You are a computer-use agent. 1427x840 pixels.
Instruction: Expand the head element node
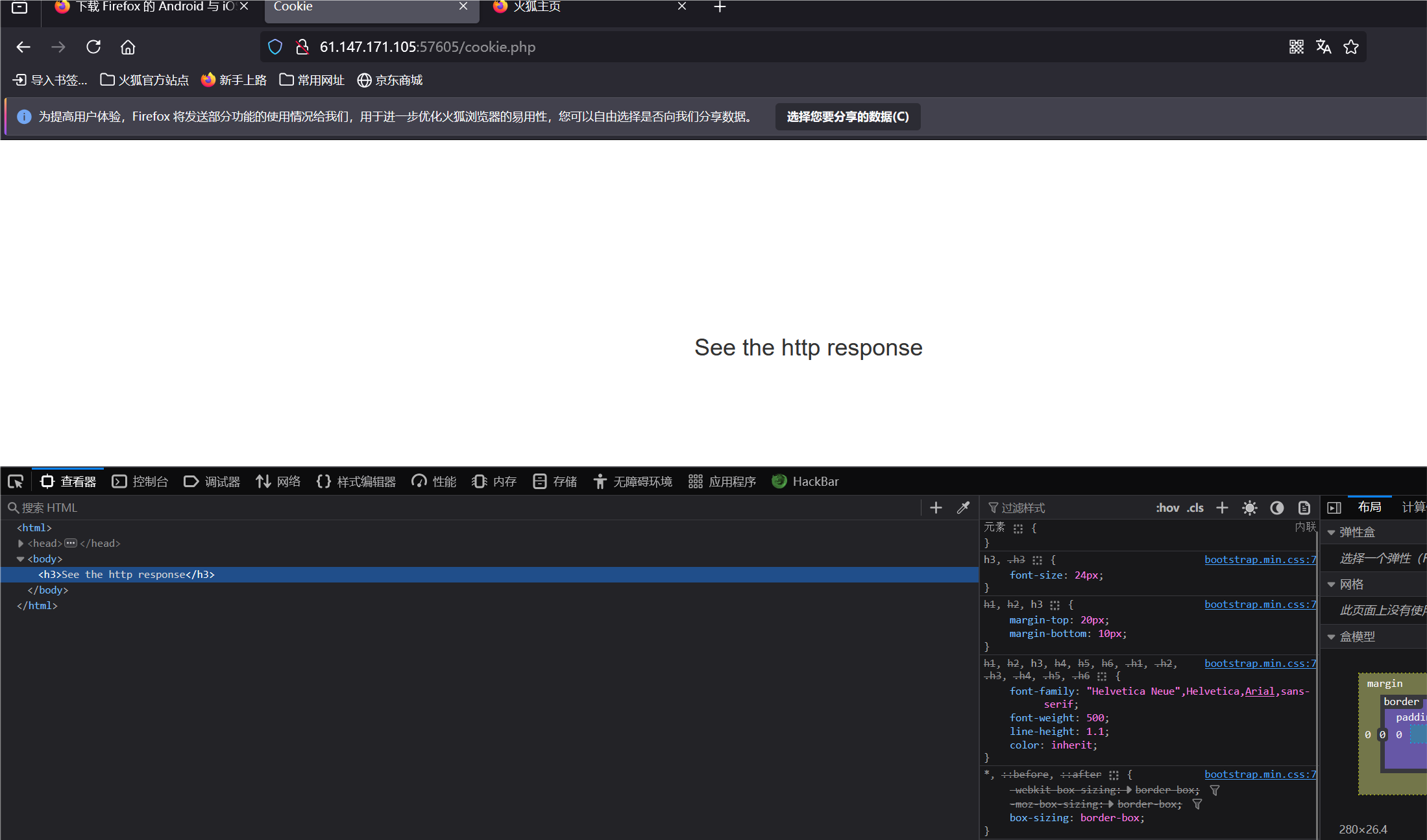[x=21, y=544]
